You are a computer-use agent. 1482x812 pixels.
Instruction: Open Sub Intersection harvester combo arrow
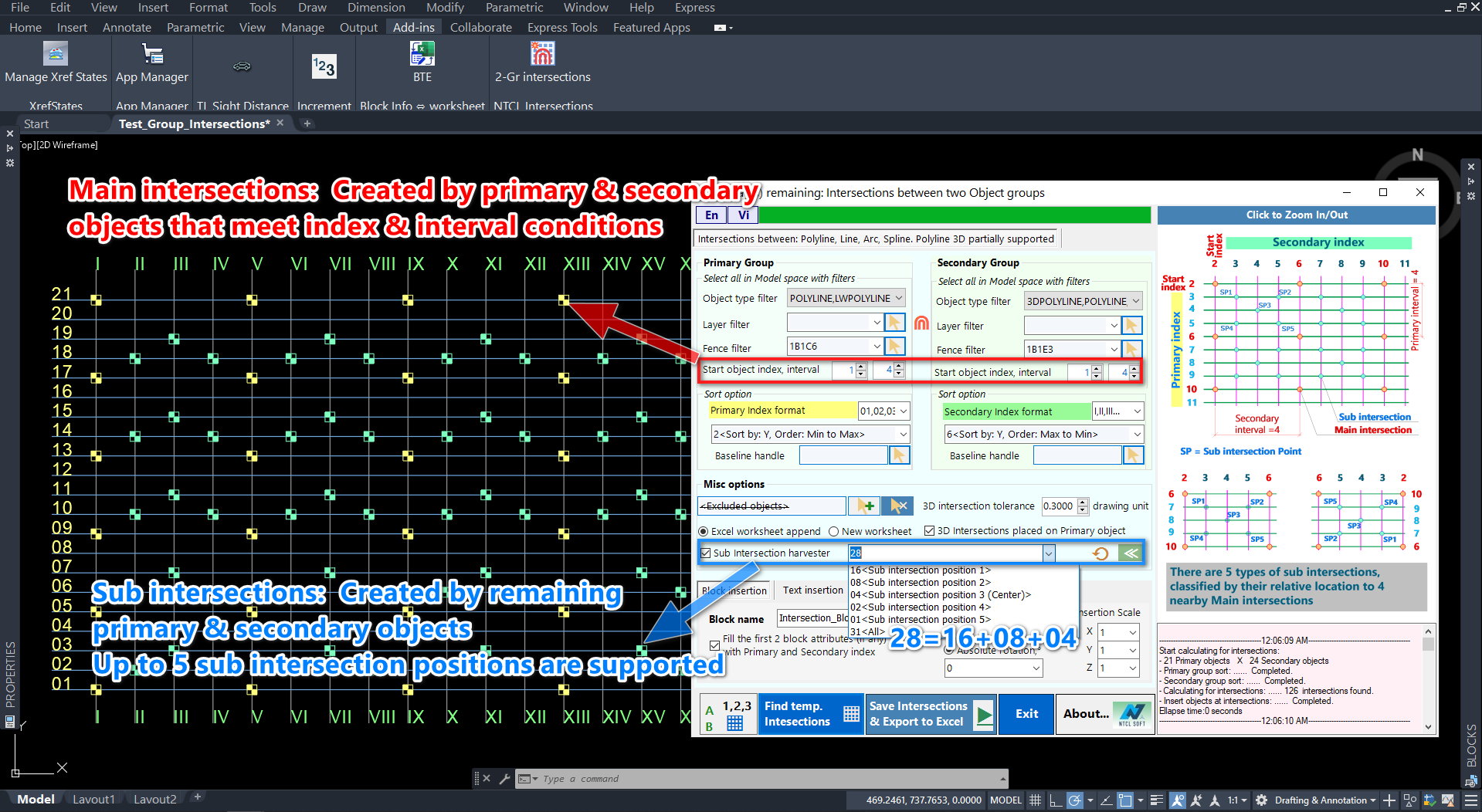coord(1048,553)
